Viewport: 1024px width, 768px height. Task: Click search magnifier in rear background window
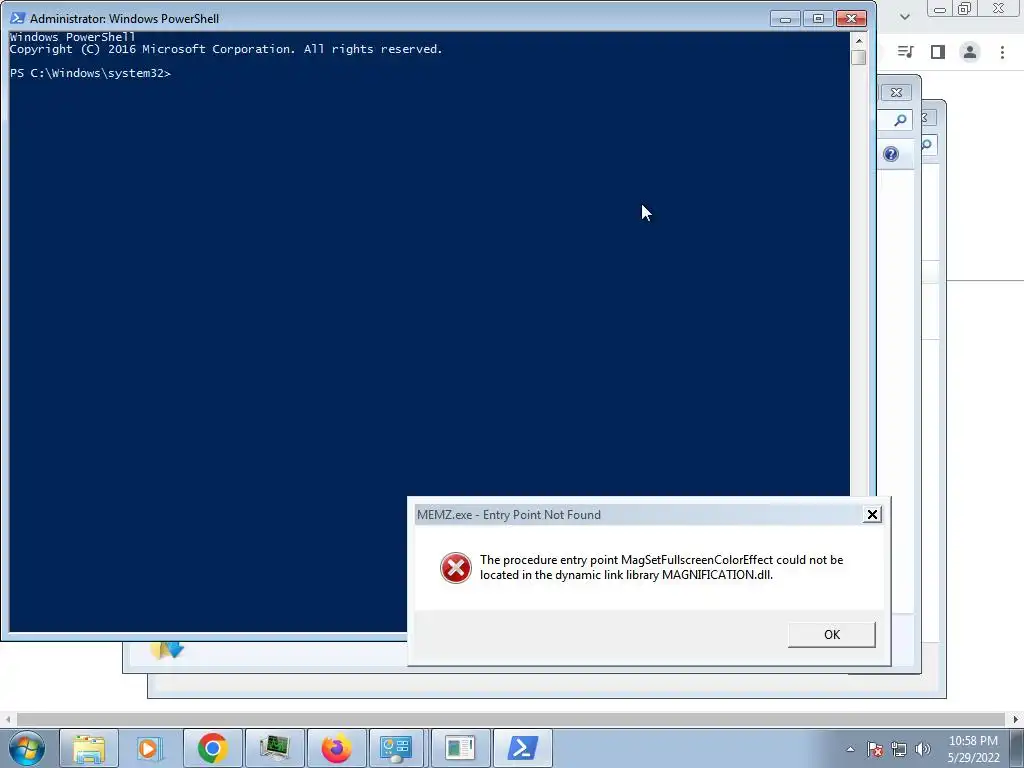(x=927, y=145)
